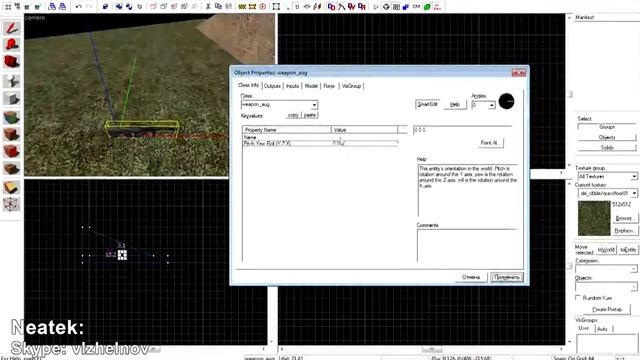Click the black angle compass dial
This screenshot has height=360, width=640.
coord(506,101)
